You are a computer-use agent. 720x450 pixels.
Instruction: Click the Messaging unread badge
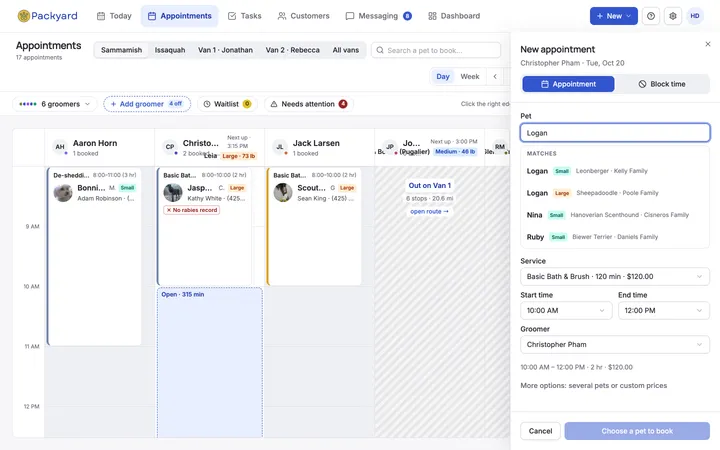[x=407, y=16]
